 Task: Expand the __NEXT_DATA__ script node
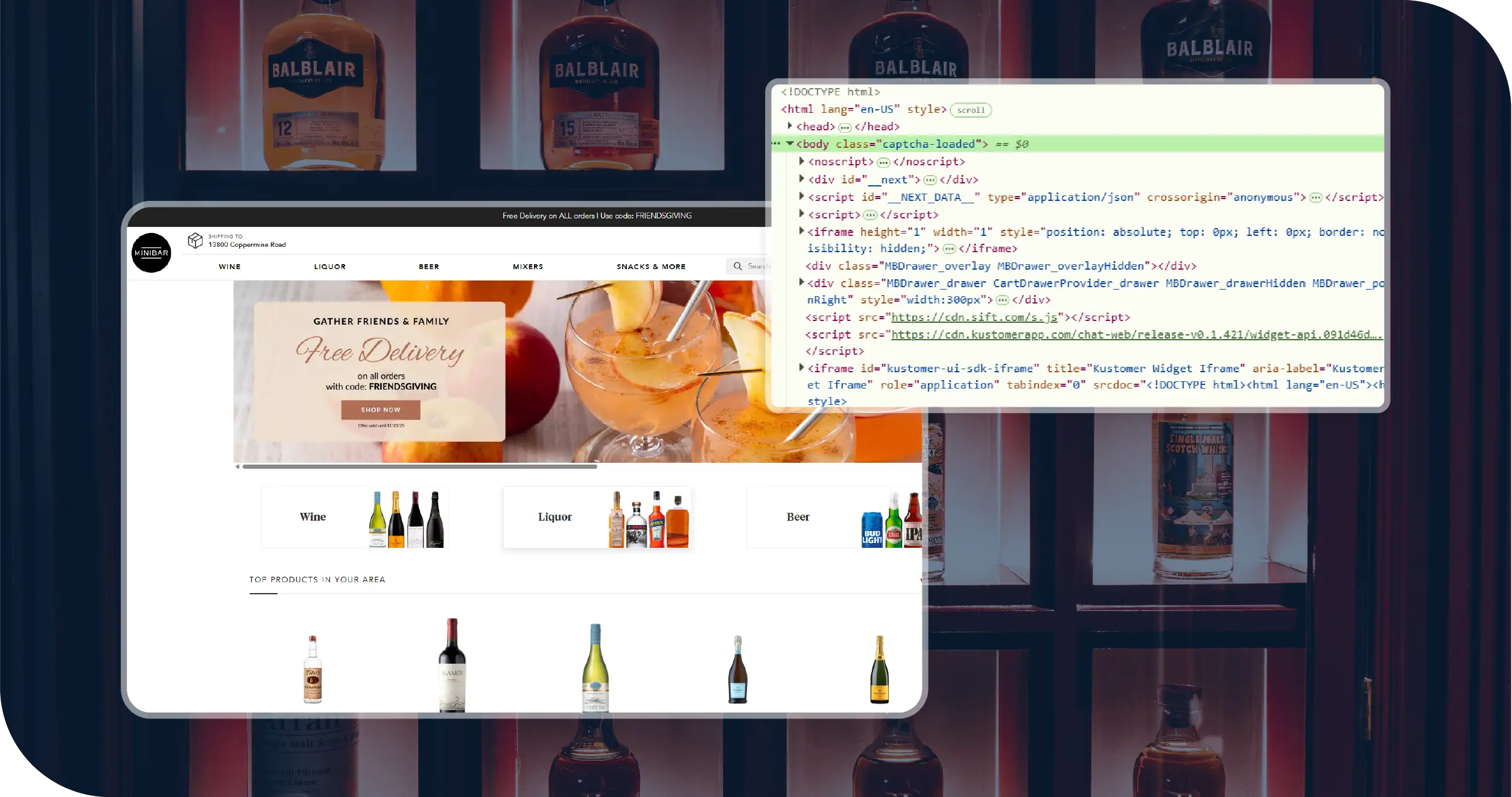(x=801, y=196)
